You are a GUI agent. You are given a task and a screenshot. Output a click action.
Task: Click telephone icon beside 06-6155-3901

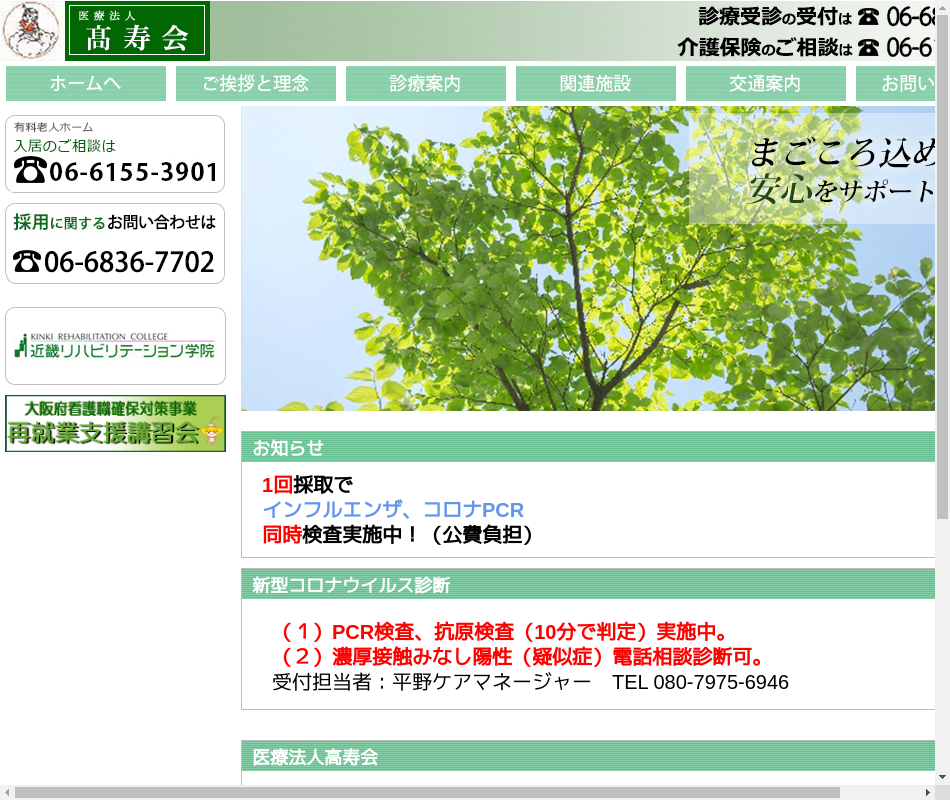point(31,172)
